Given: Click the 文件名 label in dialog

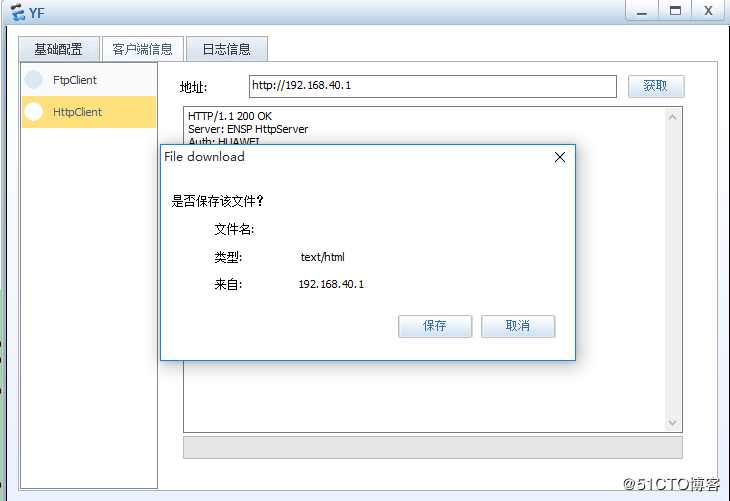Looking at the screenshot, I should click(234, 229).
